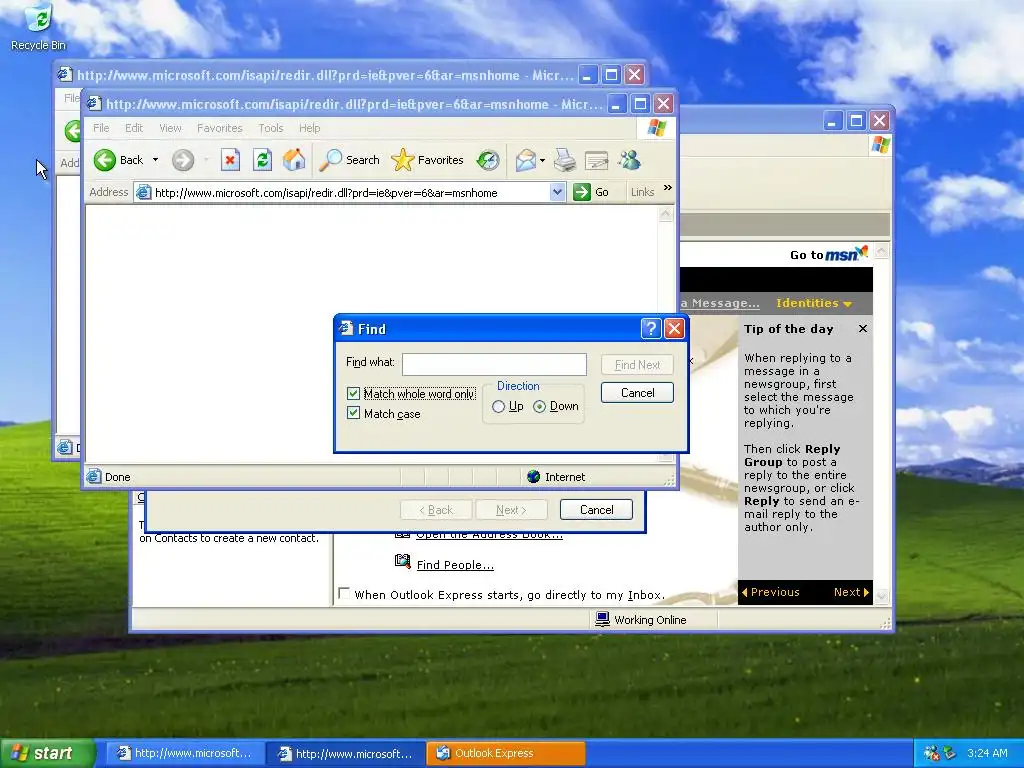Open the Start menu

pyautogui.click(x=47, y=753)
